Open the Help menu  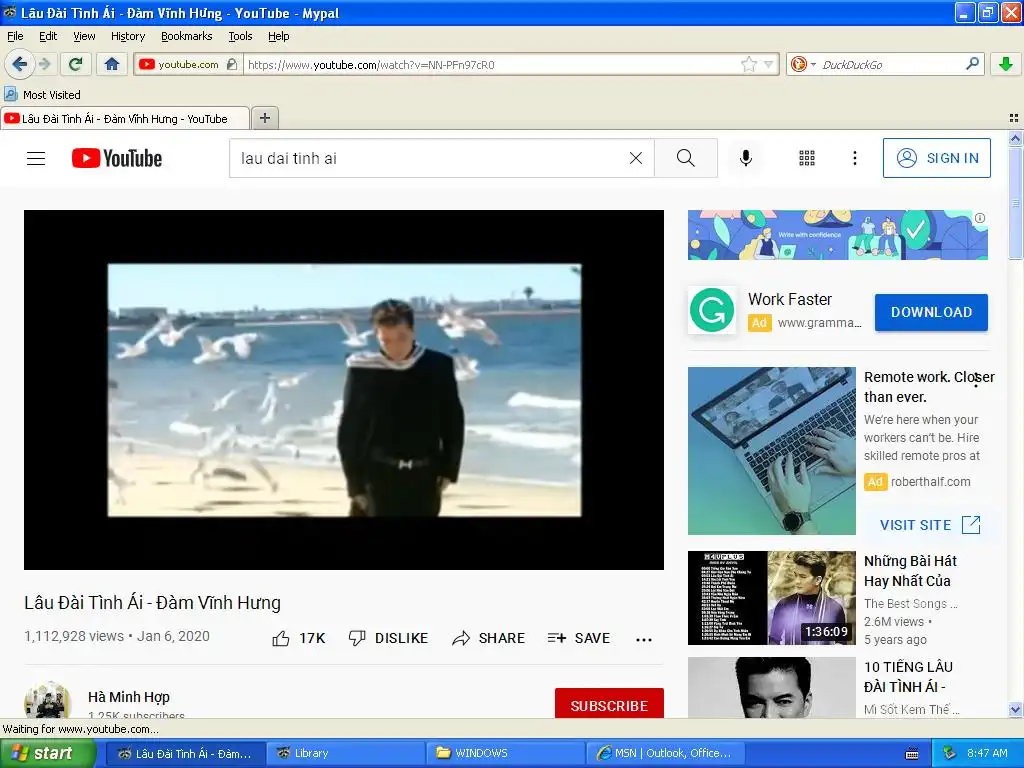279,36
